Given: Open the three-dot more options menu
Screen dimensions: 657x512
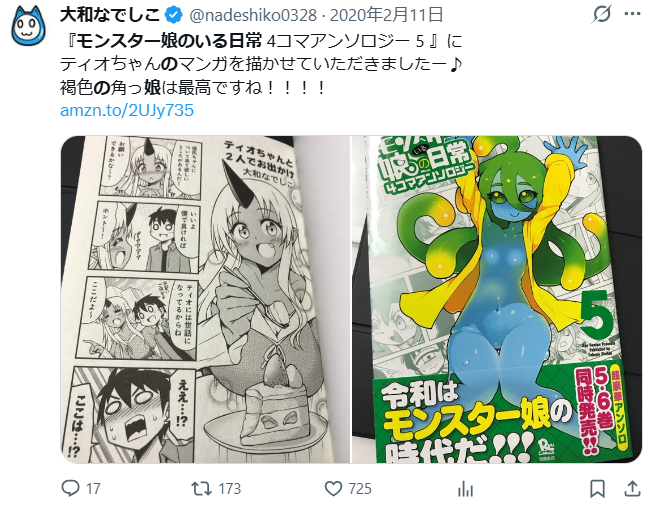Looking at the screenshot, I should [x=632, y=14].
